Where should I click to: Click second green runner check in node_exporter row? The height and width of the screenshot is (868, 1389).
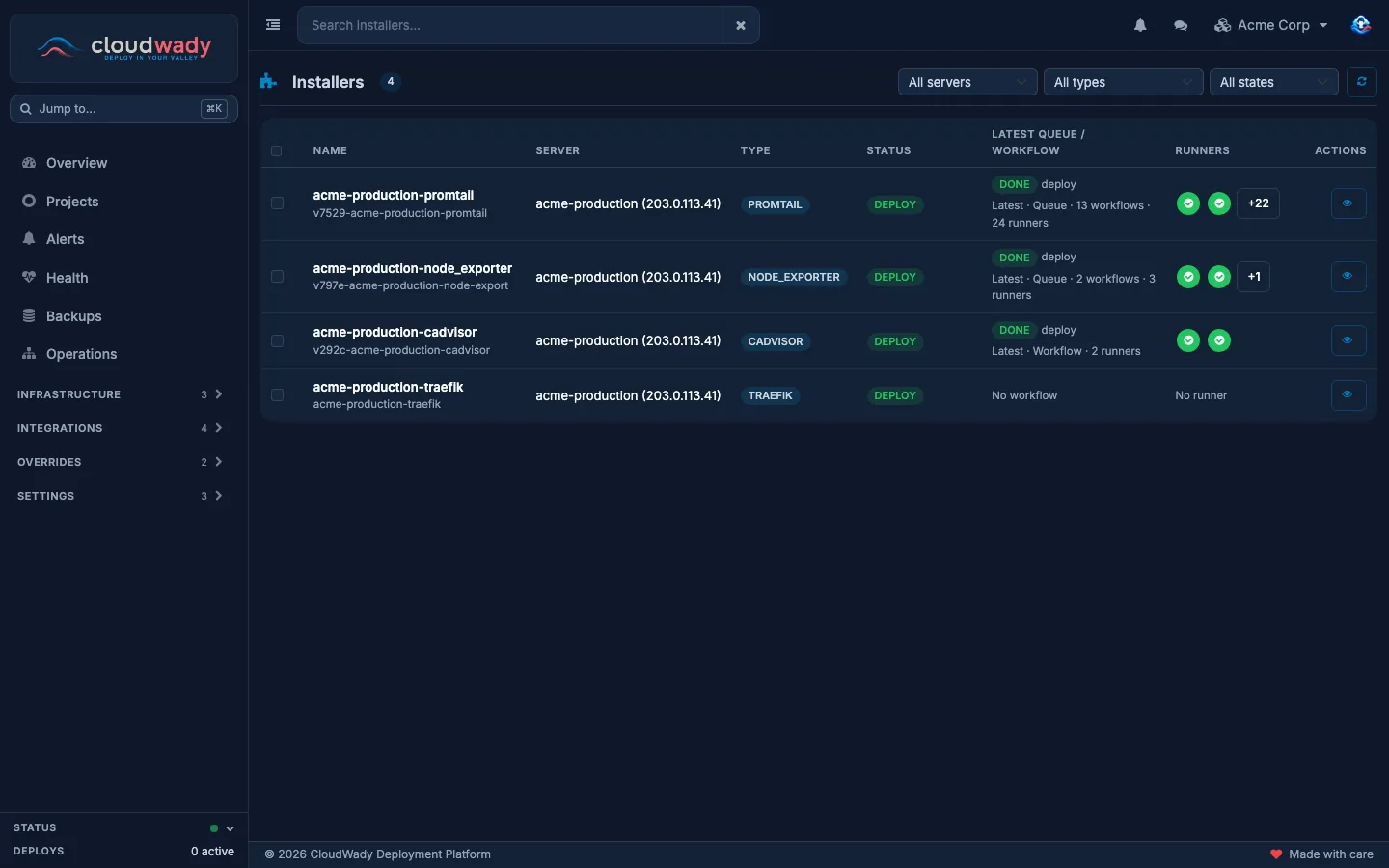click(x=1219, y=277)
